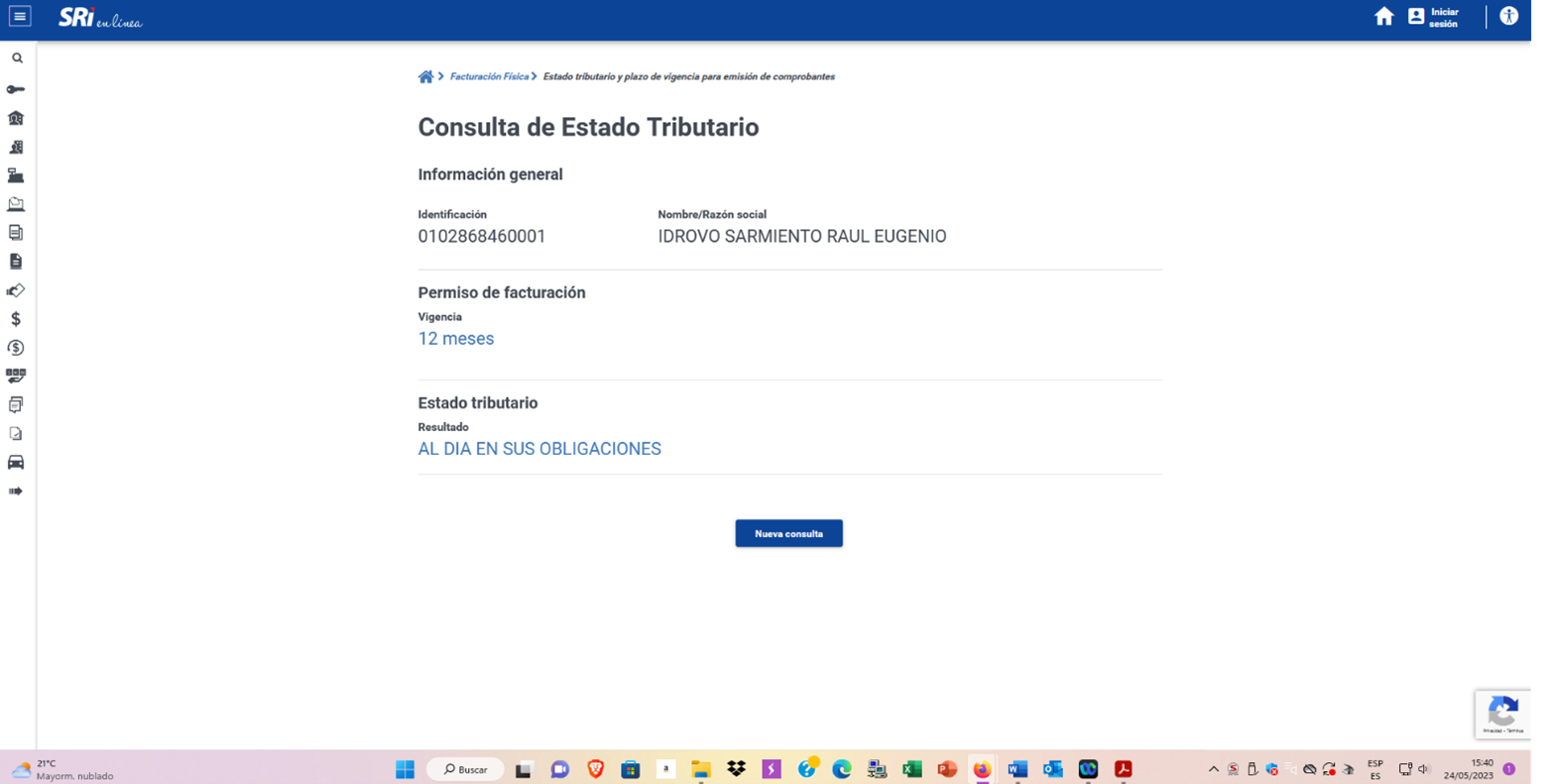
Task: Open the car icon in the sidebar
Action: pyautogui.click(x=16, y=463)
